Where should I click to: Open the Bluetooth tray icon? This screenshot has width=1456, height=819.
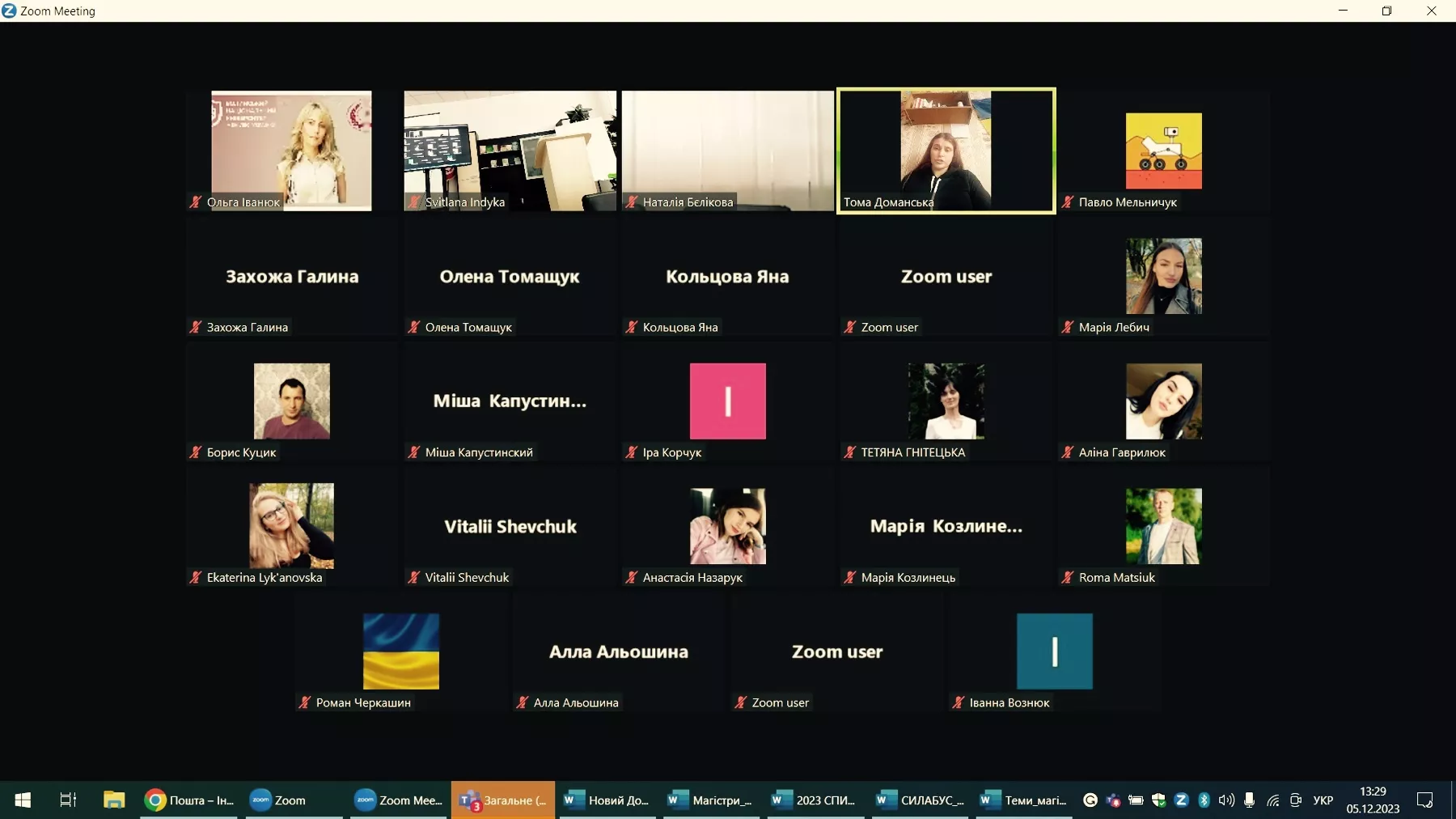coord(1204,800)
